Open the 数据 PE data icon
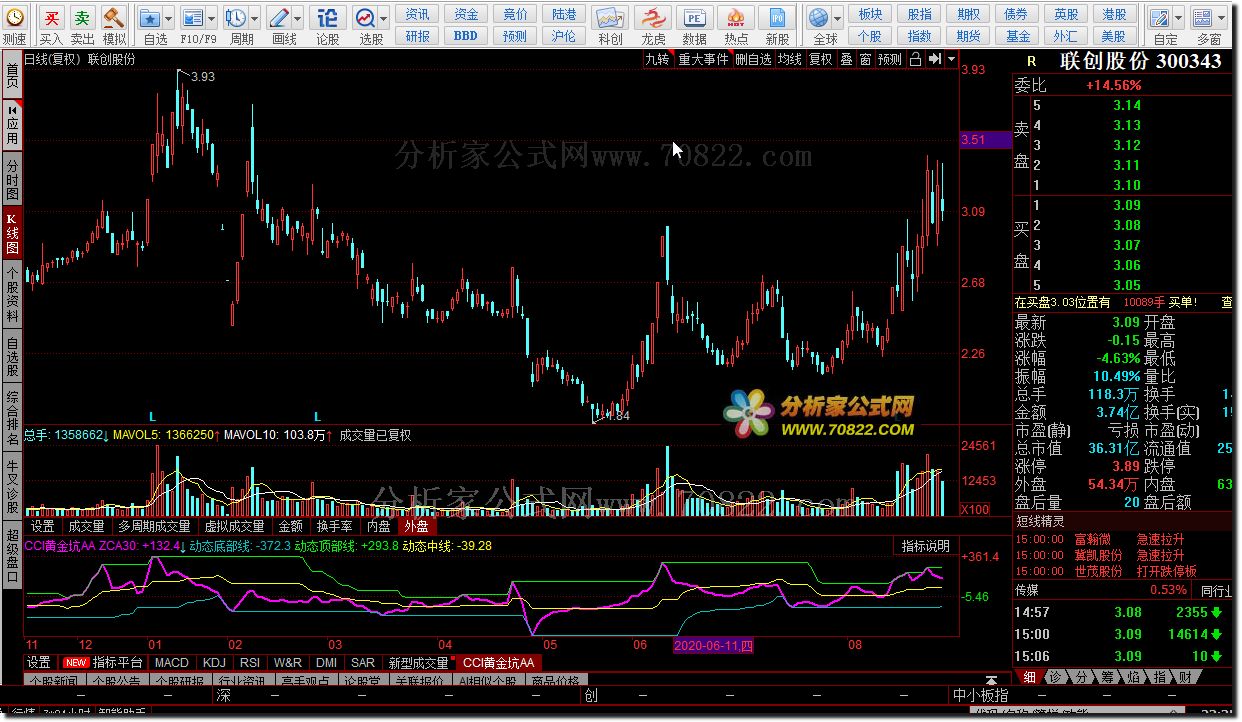Viewport: 1242px width, 722px height. point(694,18)
